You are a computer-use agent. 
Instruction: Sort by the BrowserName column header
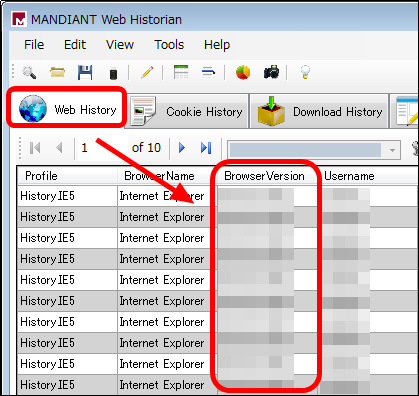click(167, 176)
